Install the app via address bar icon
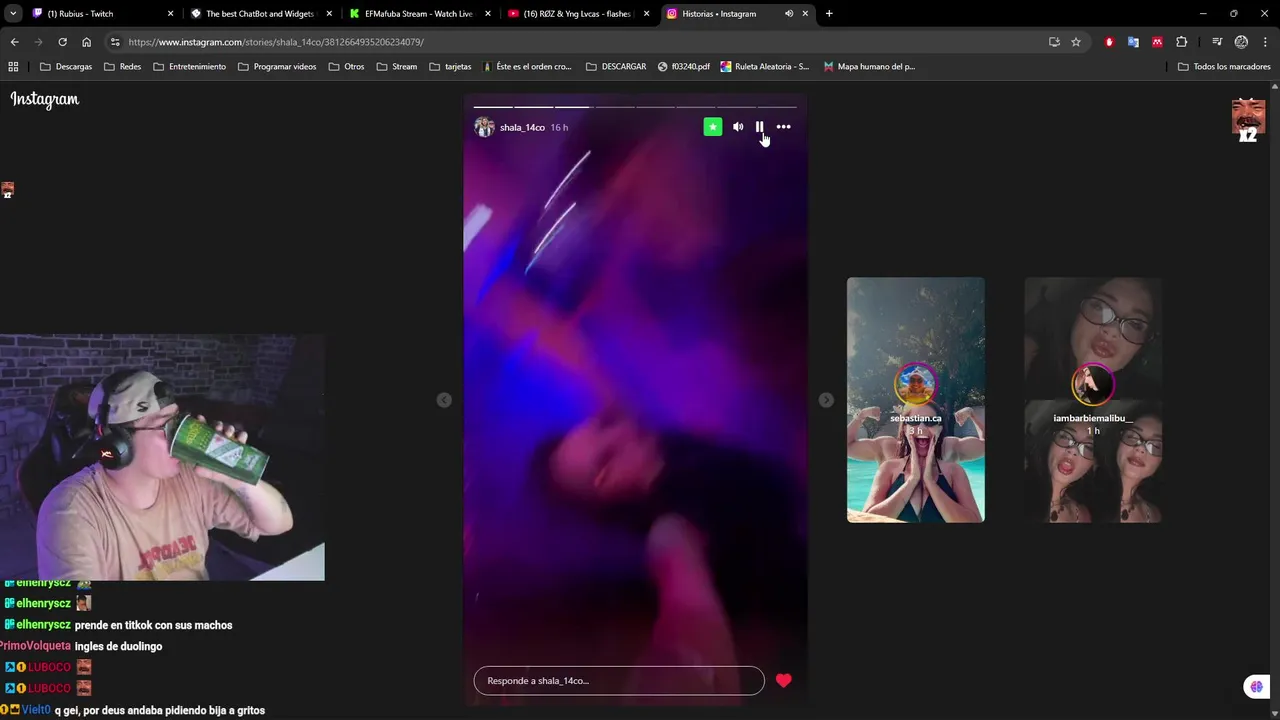This screenshot has width=1280, height=720. [x=1054, y=42]
